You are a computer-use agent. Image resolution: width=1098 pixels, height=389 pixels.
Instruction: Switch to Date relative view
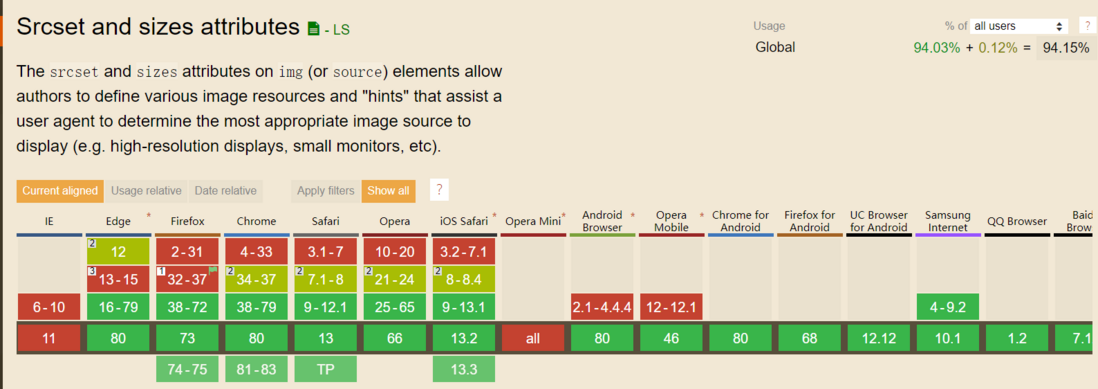tap(225, 191)
